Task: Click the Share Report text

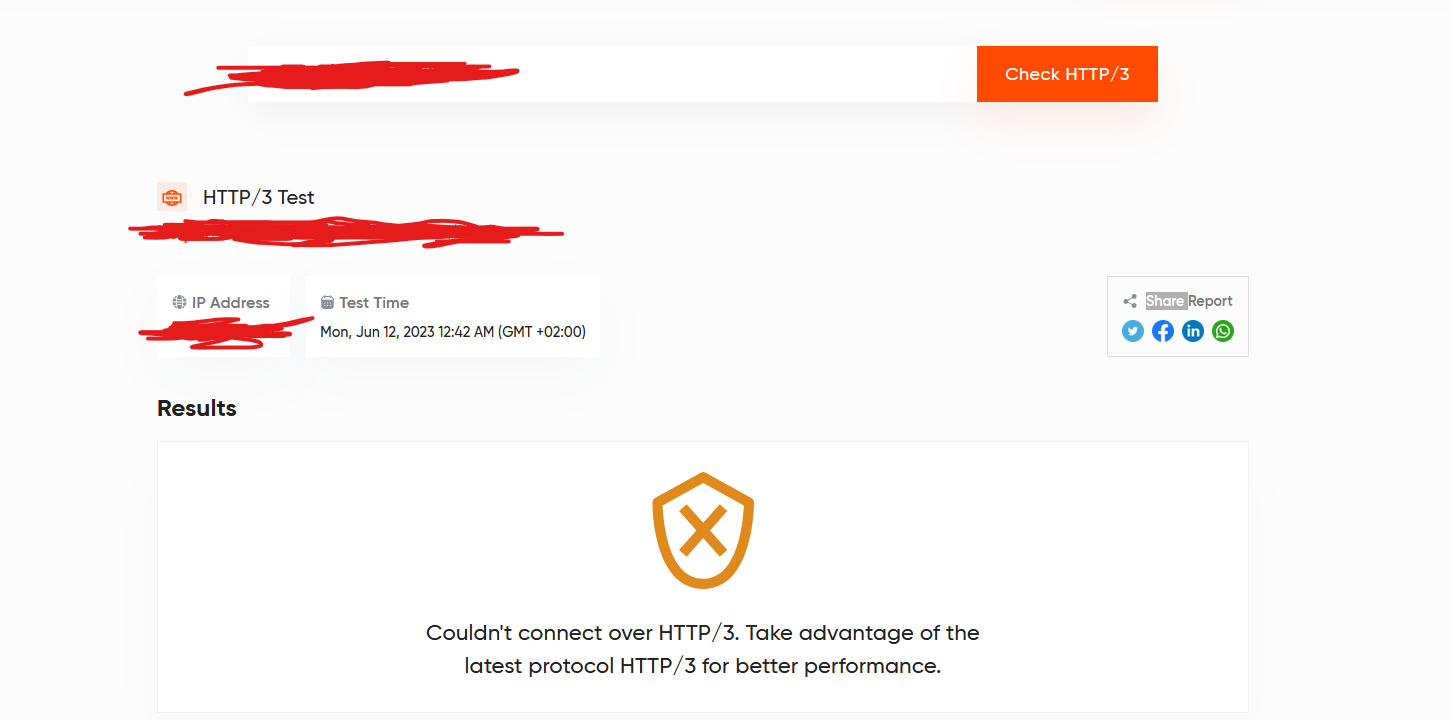Action: click(1189, 301)
